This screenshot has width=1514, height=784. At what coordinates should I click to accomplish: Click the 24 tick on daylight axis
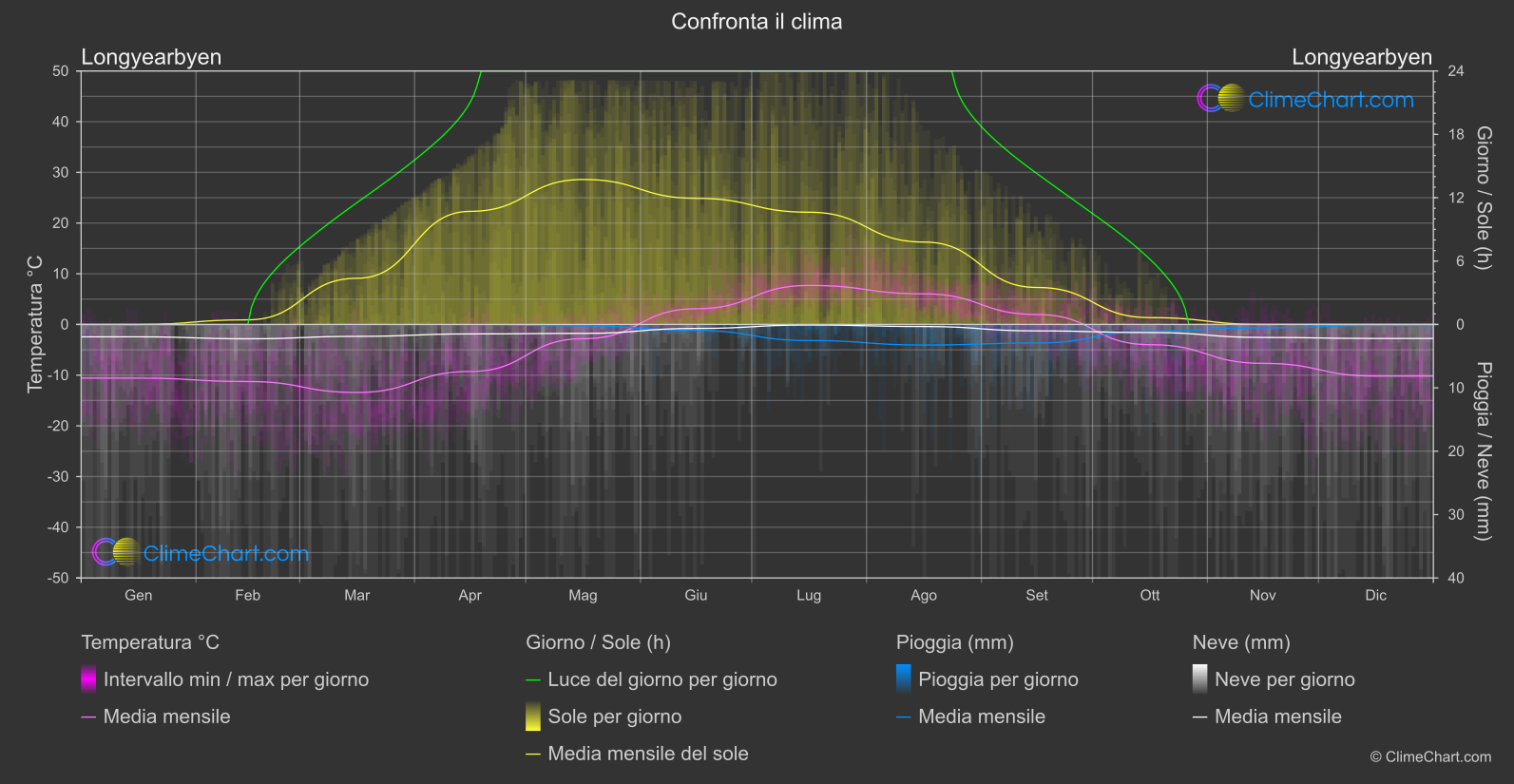1456,71
